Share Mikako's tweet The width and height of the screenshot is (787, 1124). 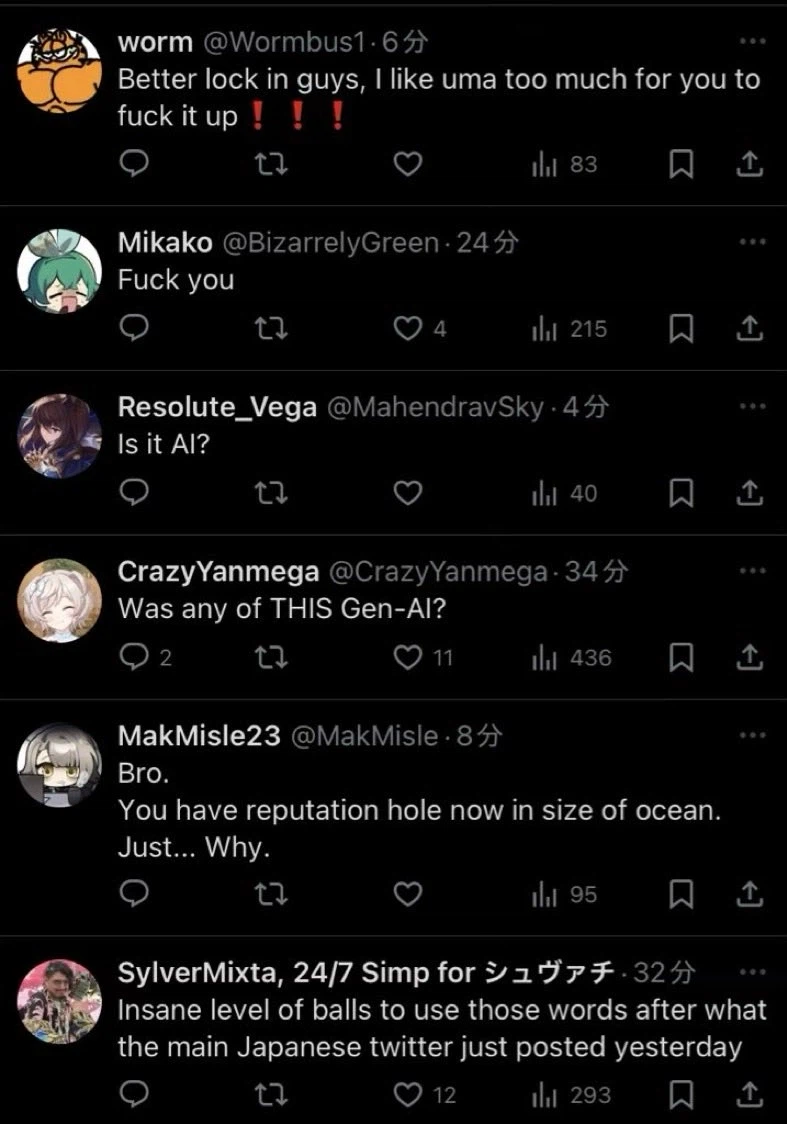tap(749, 329)
